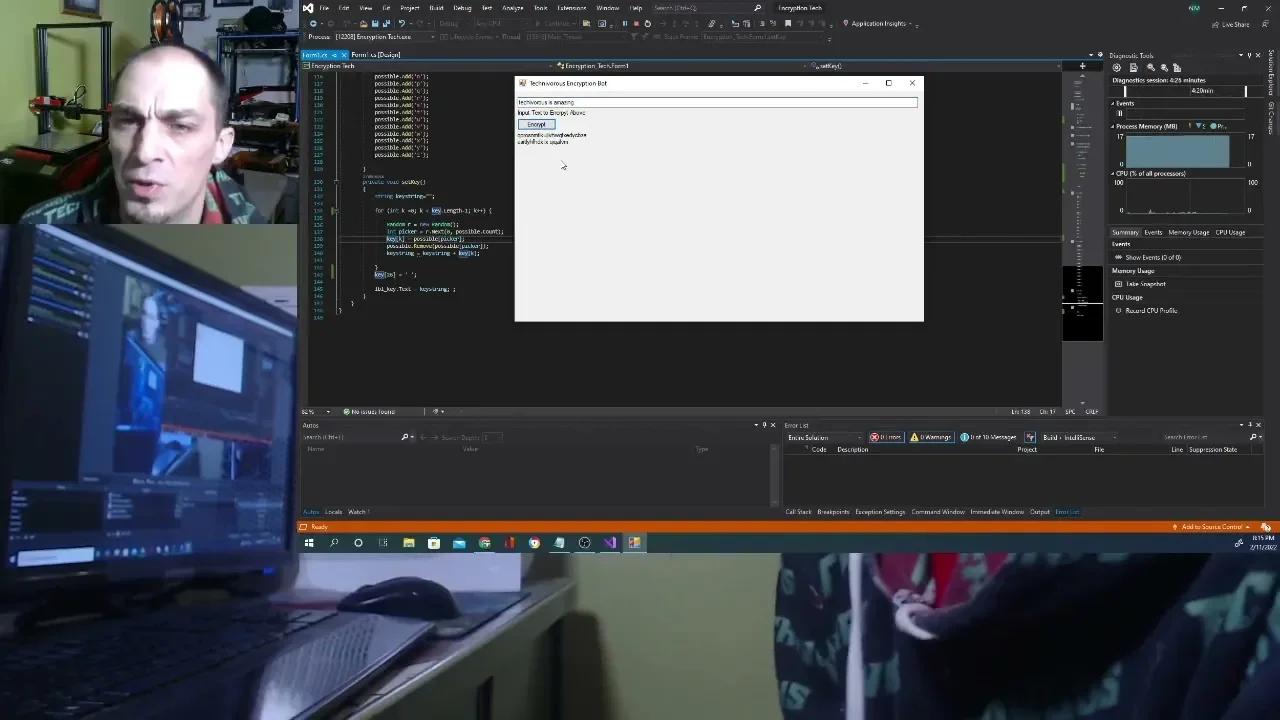Click the Encrypt button in the app window
The height and width of the screenshot is (720, 1280).
tap(536, 124)
